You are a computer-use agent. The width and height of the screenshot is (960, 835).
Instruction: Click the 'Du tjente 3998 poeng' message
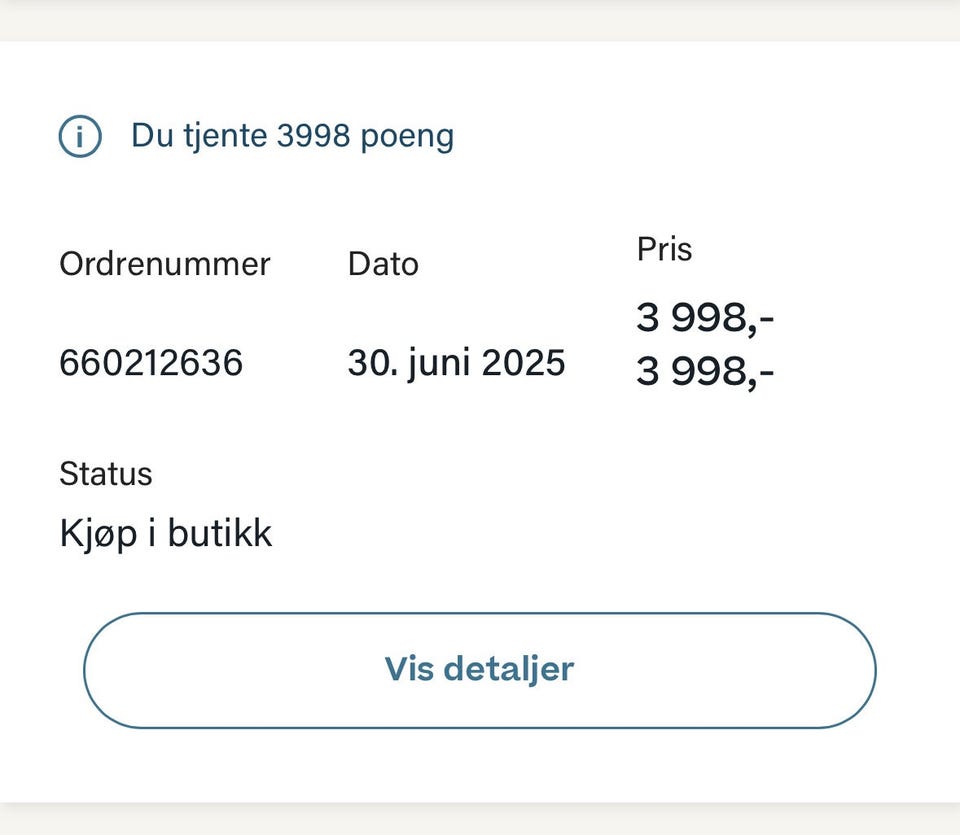(292, 136)
